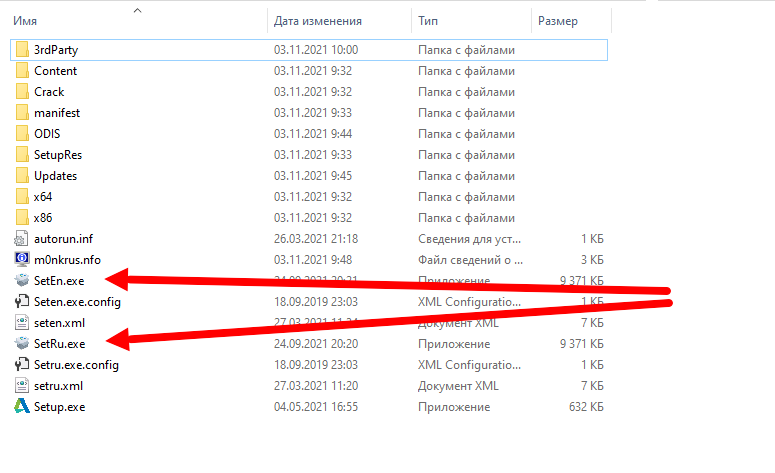Select the SetupRes folder name

58,155
